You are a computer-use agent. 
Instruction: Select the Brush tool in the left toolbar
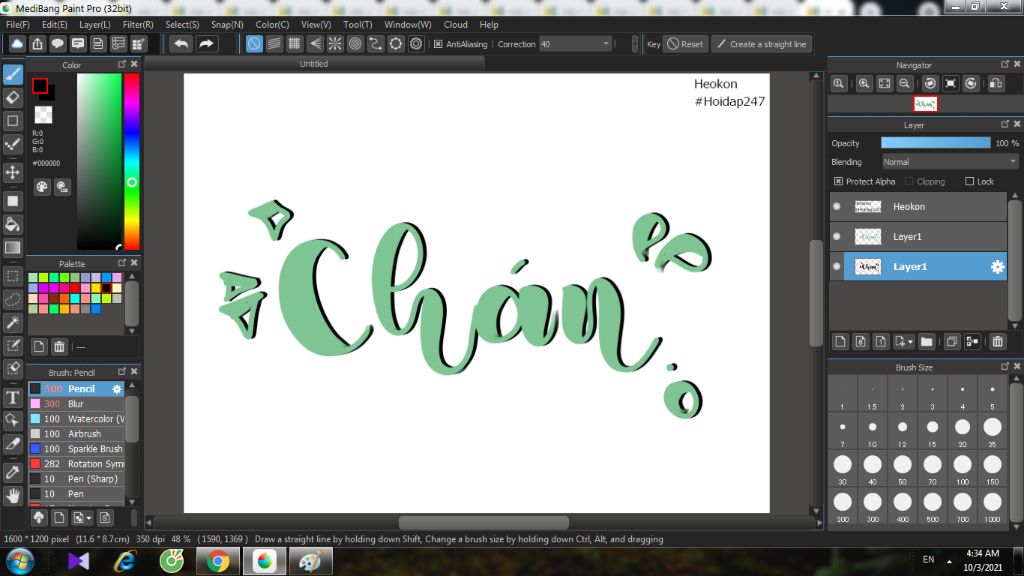pos(12,74)
